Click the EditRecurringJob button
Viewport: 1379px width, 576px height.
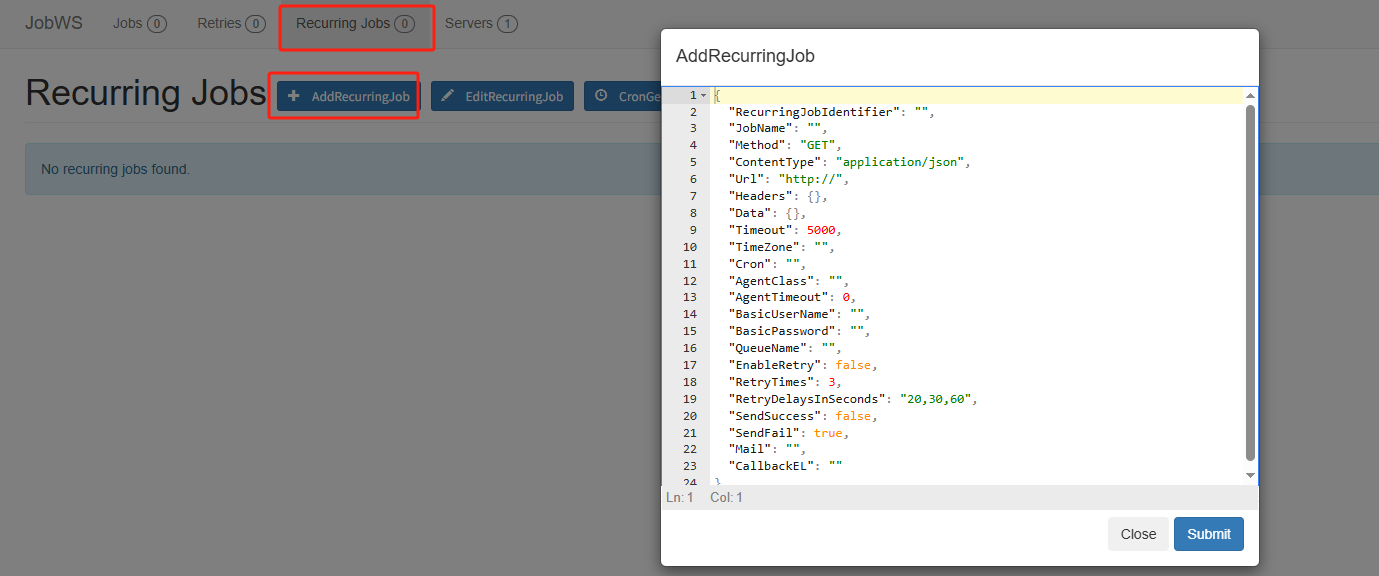[503, 96]
